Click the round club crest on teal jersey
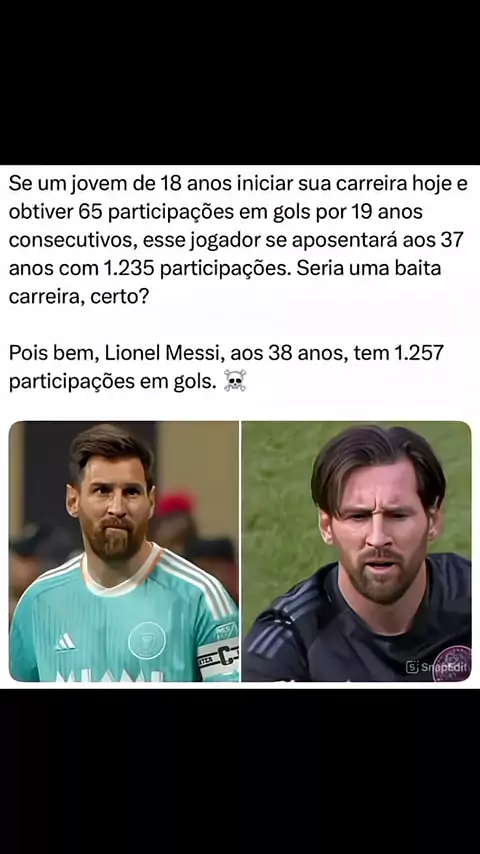 tap(147, 640)
